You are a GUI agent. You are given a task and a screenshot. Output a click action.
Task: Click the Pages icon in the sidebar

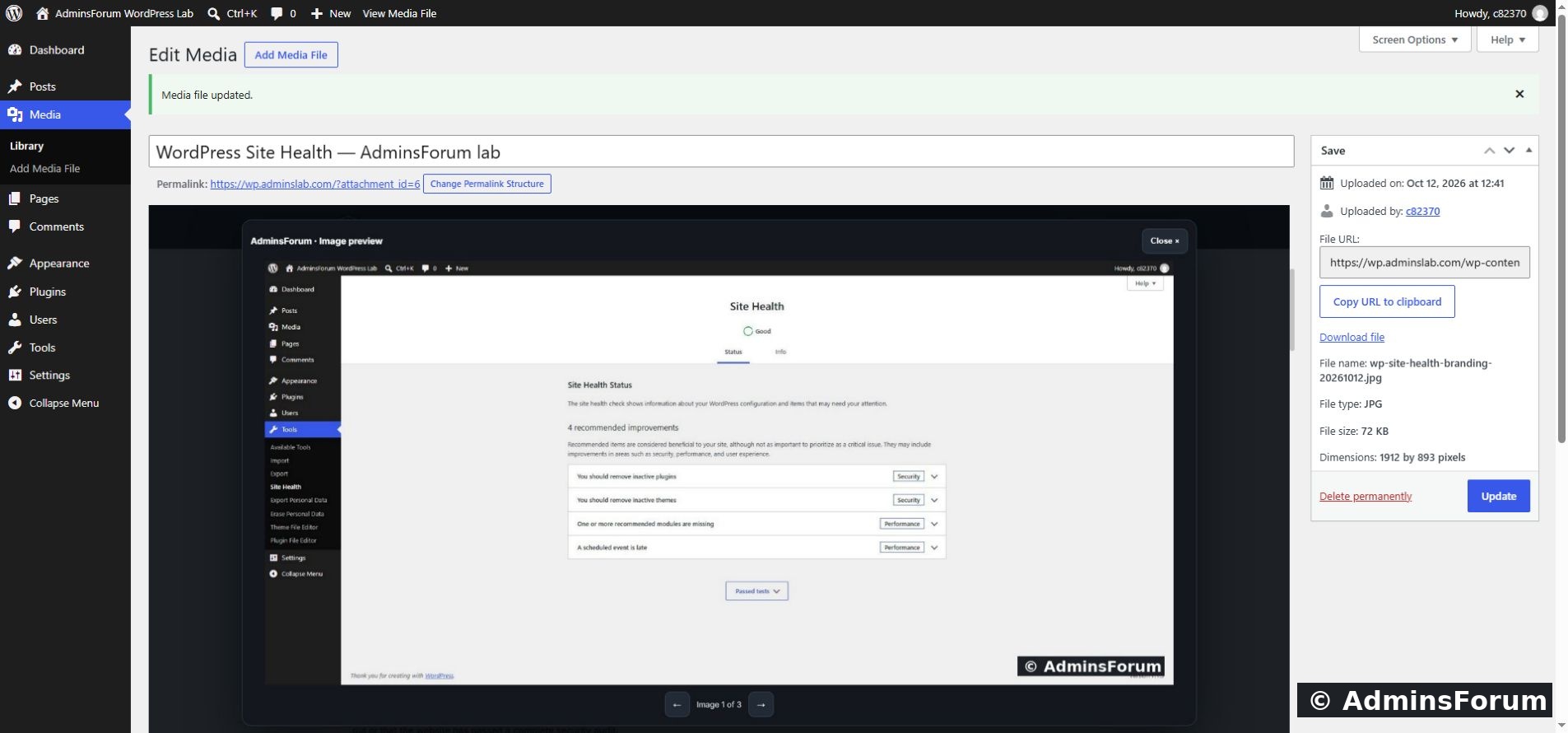coord(15,198)
